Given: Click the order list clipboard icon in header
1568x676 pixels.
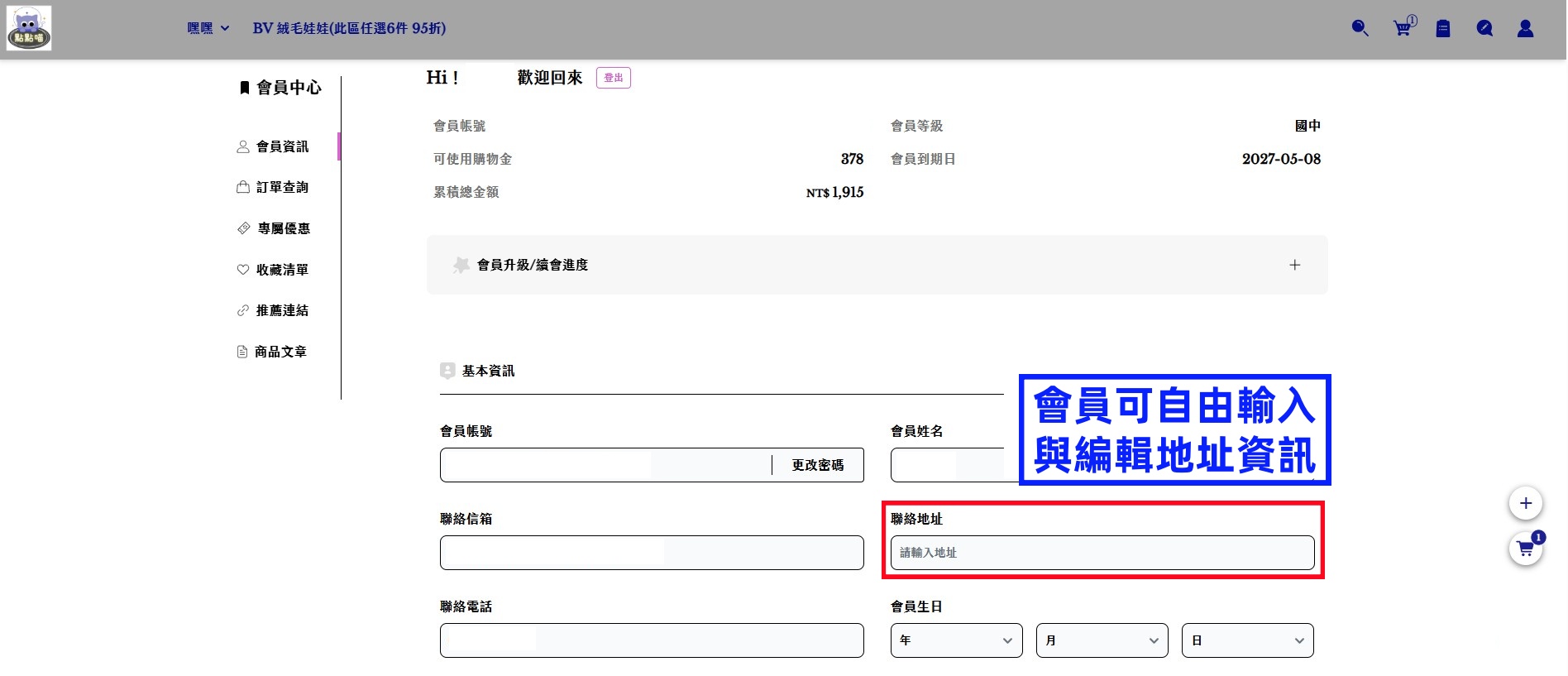Looking at the screenshot, I should [x=1443, y=29].
